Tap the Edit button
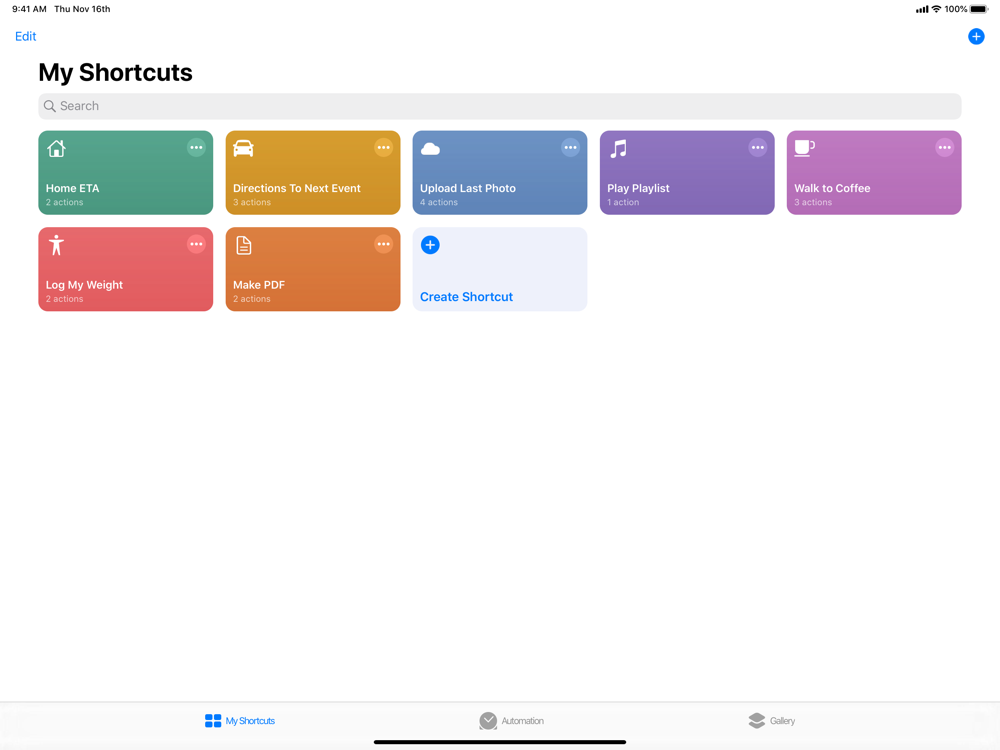This screenshot has width=1000, height=750. [x=26, y=36]
